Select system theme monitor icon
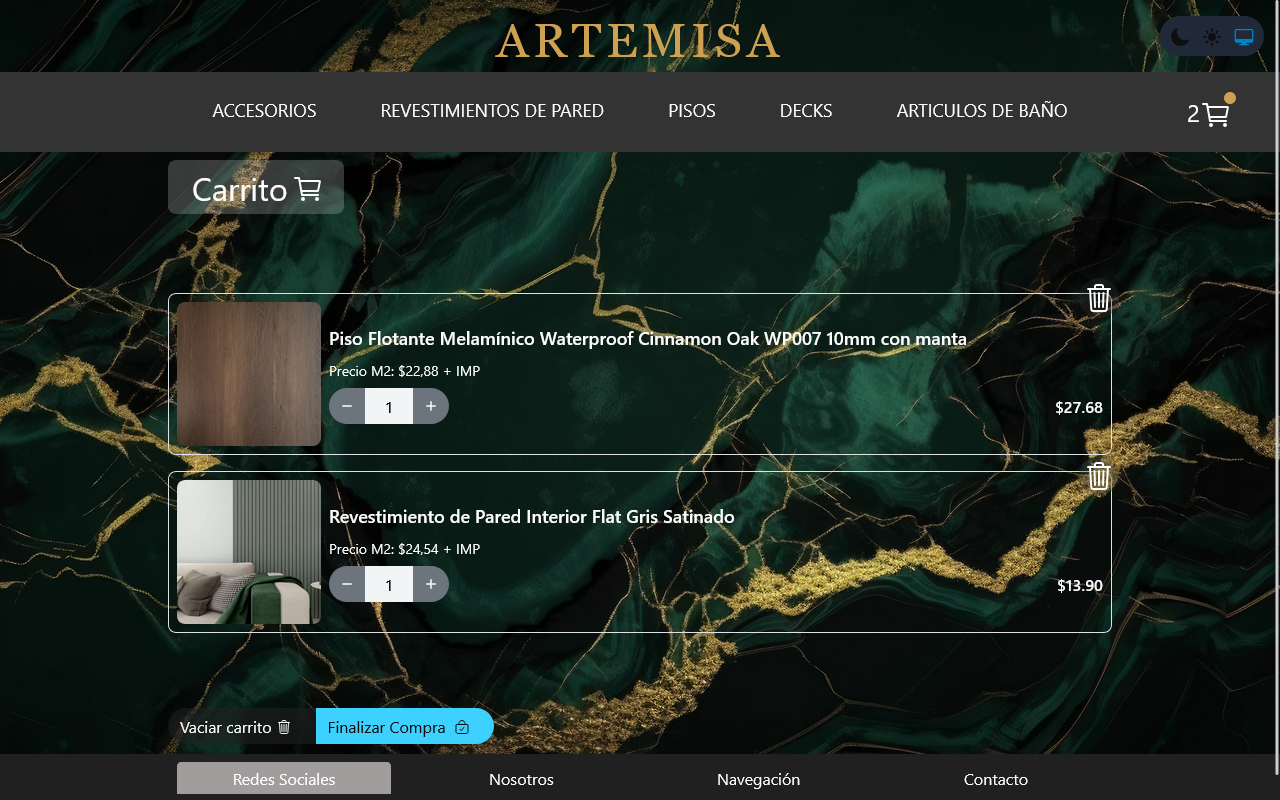The image size is (1280, 800). [1243, 37]
